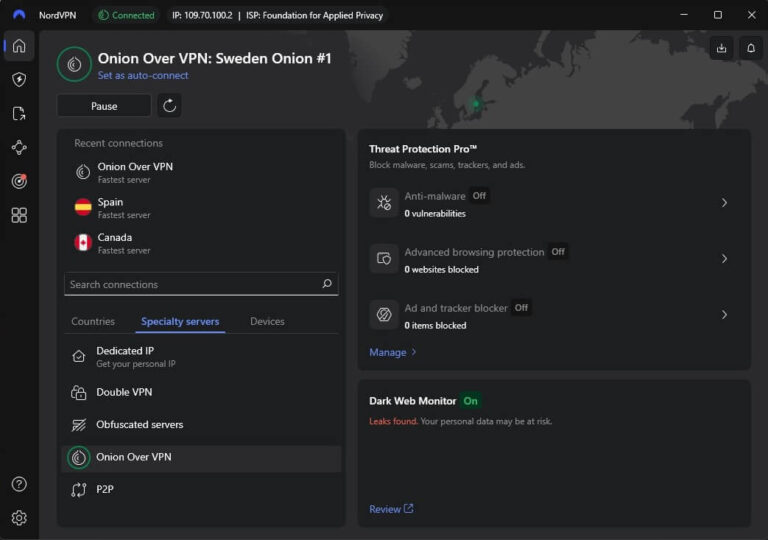Expand Ad and tracker blocker chevron
Viewport: 768px width, 540px height.
click(x=724, y=314)
